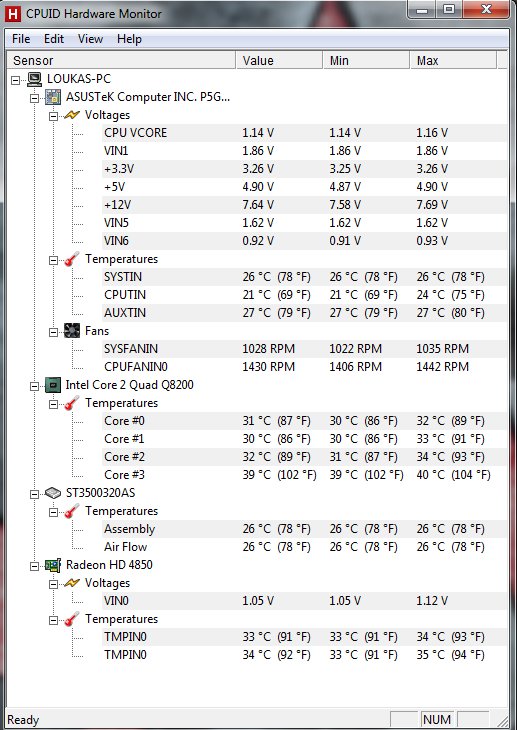This screenshot has width=517, height=730.
Task: Click the ST3500320AS hard drive icon
Action: tap(53, 493)
